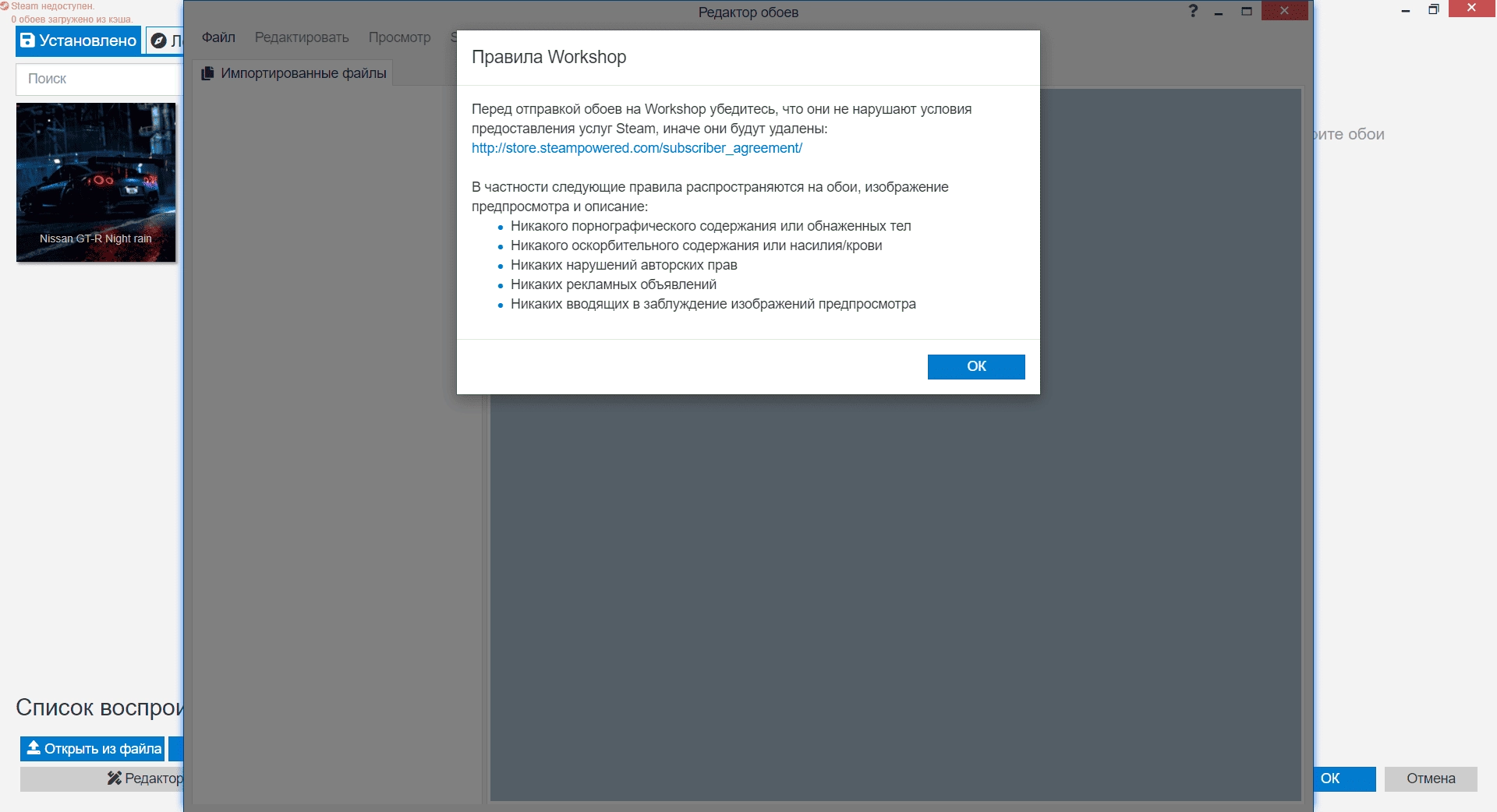Open the Редактировать menu
Viewport: 1497px width, 812px height.
point(302,37)
